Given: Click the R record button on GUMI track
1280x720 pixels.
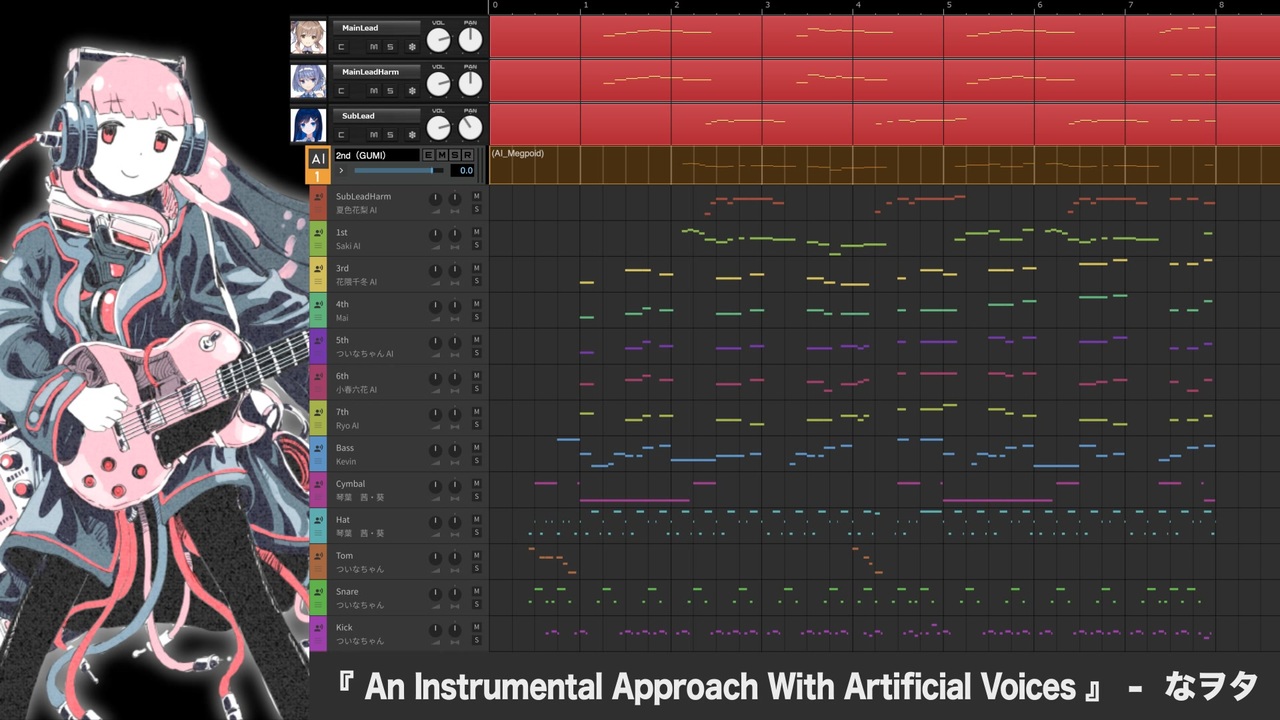Looking at the screenshot, I should [x=467, y=155].
